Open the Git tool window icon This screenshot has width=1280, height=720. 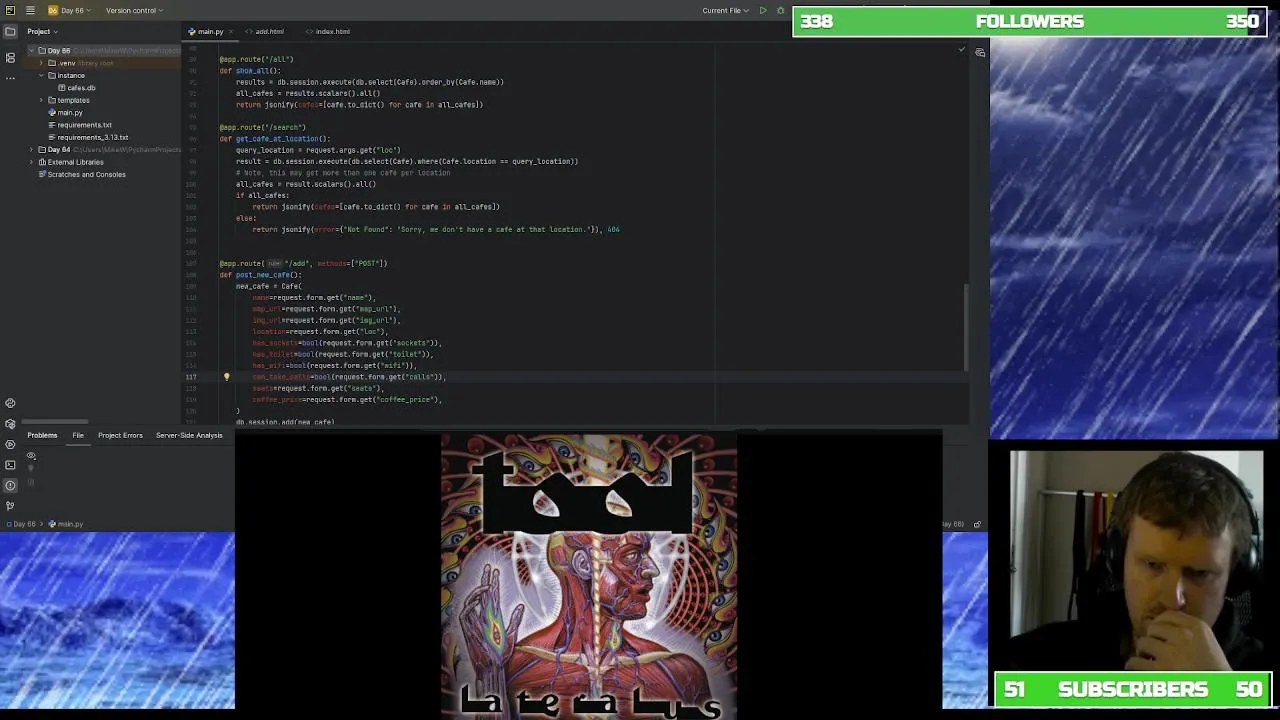pos(10,506)
